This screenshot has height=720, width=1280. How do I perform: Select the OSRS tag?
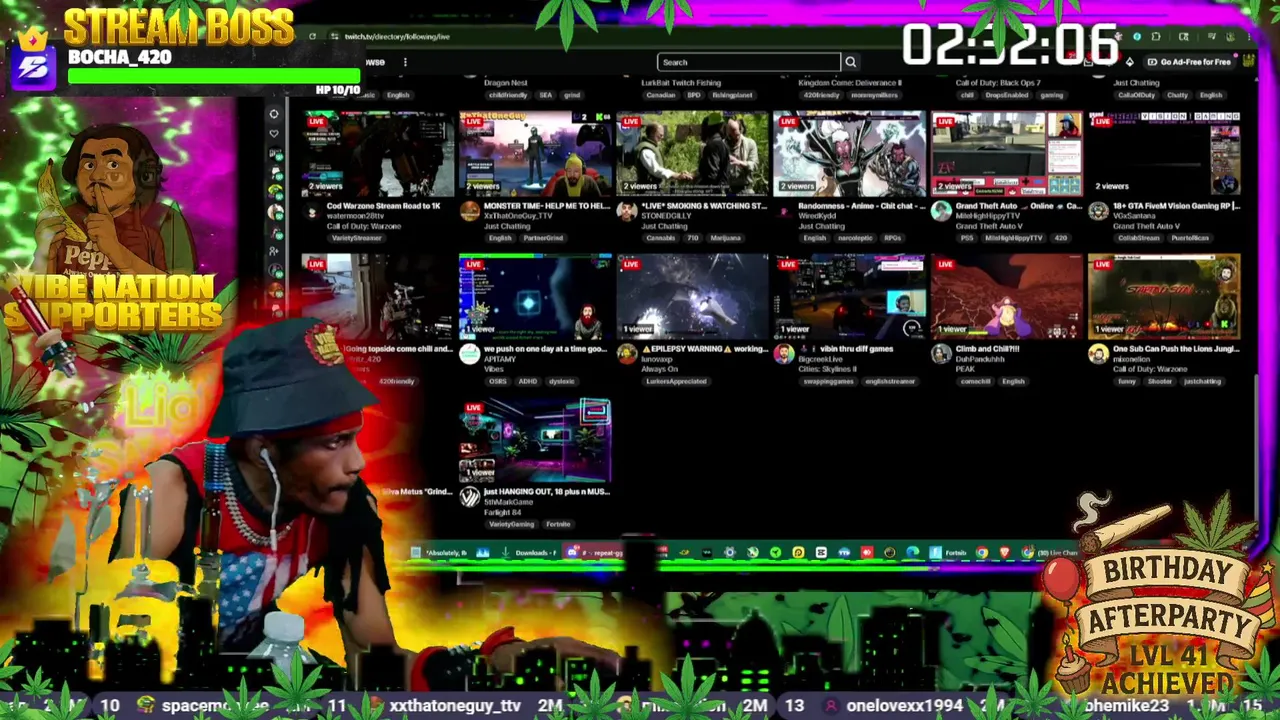[497, 381]
